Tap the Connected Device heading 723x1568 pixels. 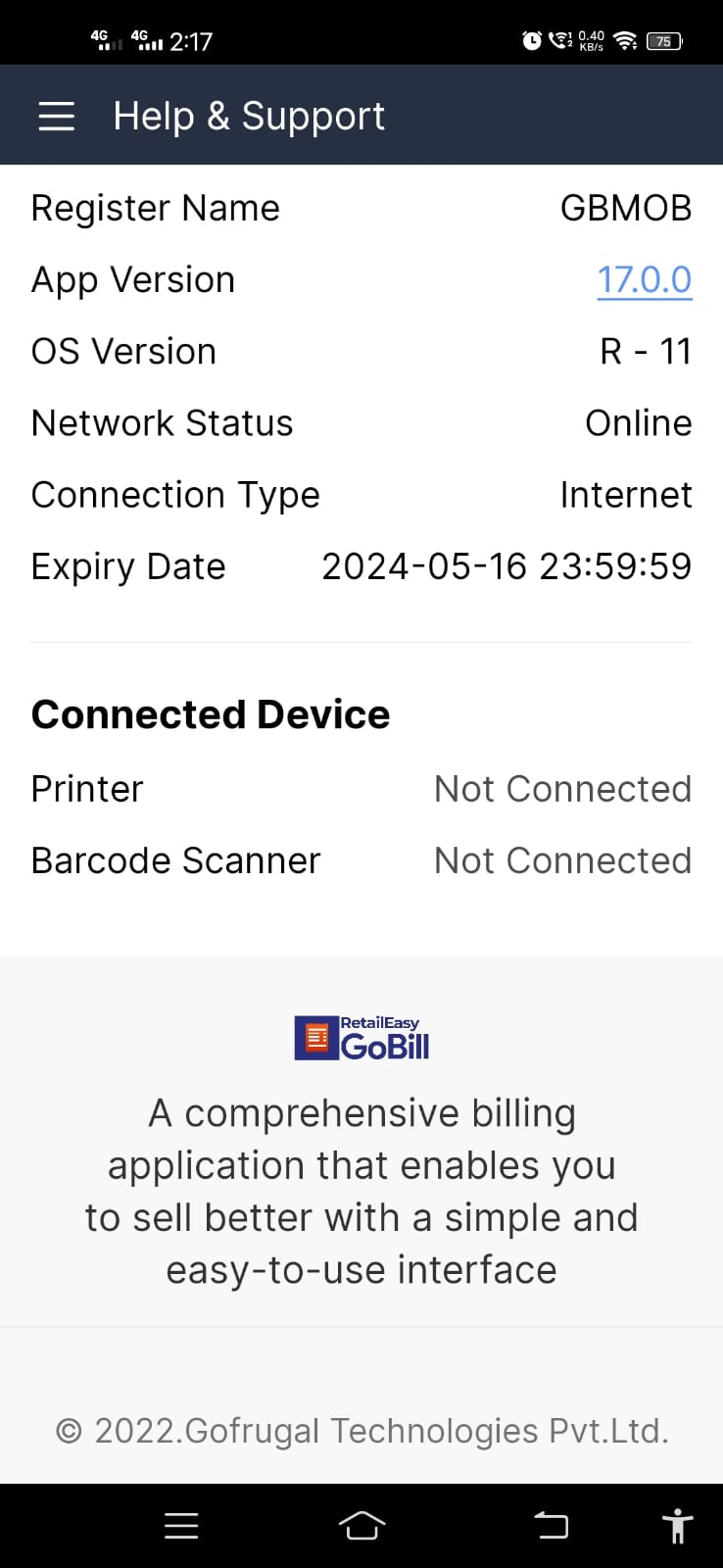(211, 714)
